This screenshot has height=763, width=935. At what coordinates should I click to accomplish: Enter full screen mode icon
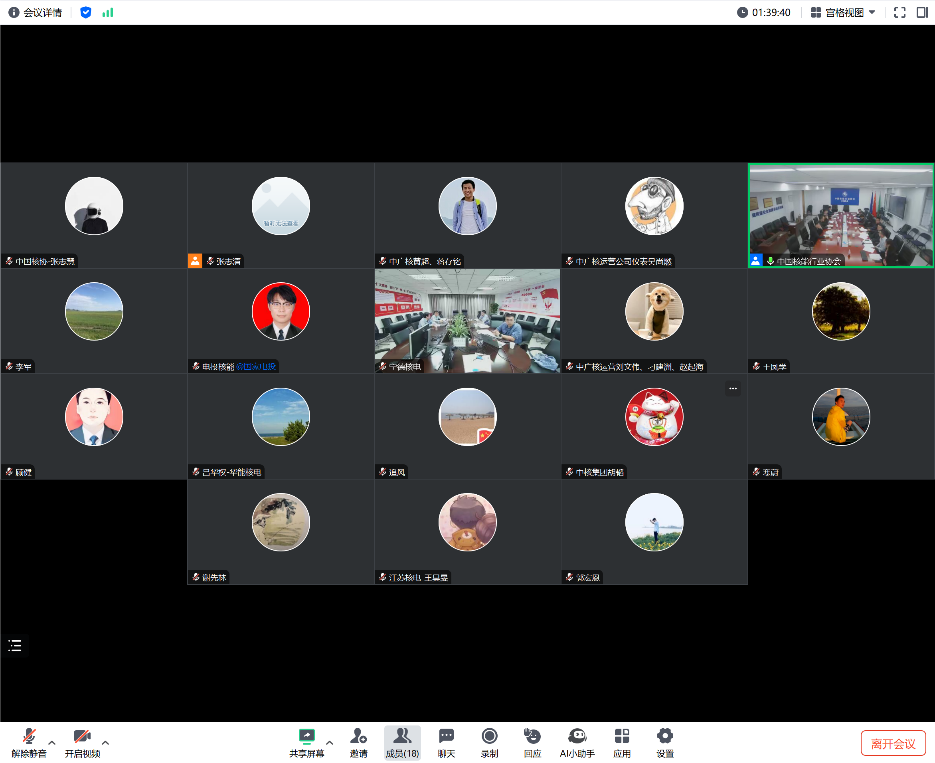click(900, 12)
